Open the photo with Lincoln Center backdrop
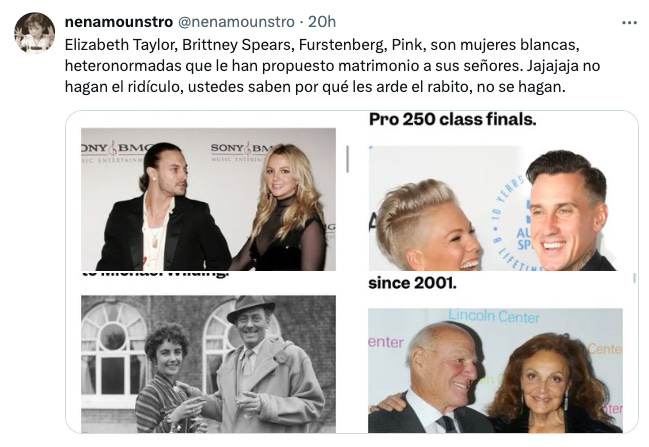Viewport: 649px width, 447px height. point(495,370)
